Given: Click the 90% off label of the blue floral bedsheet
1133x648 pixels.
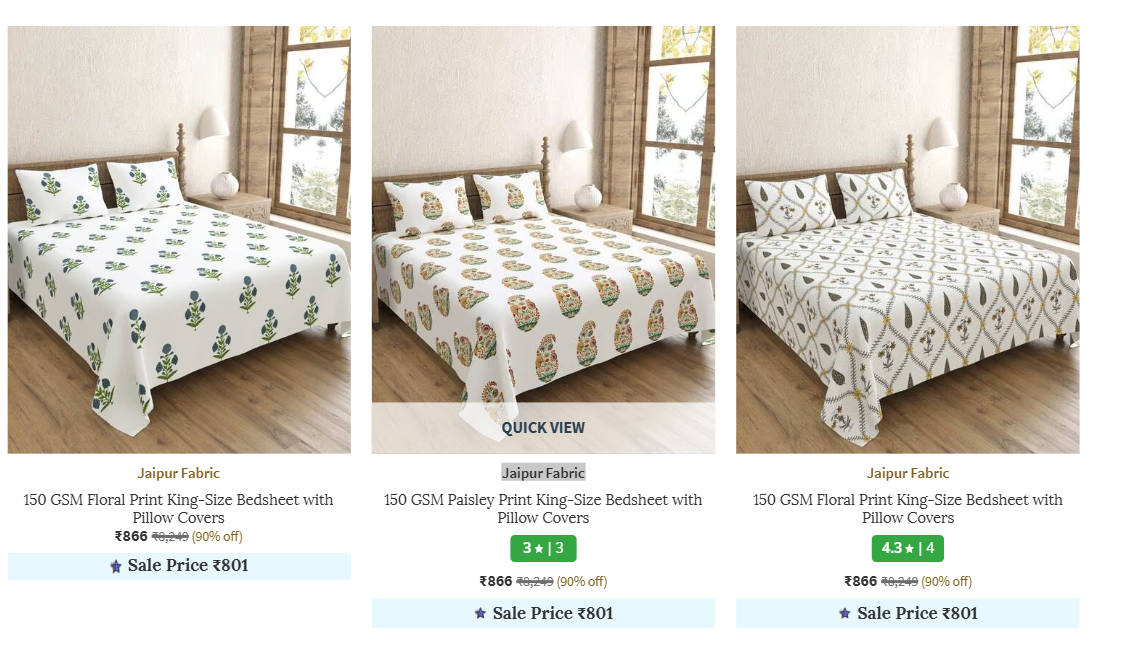Looking at the screenshot, I should pos(217,537).
